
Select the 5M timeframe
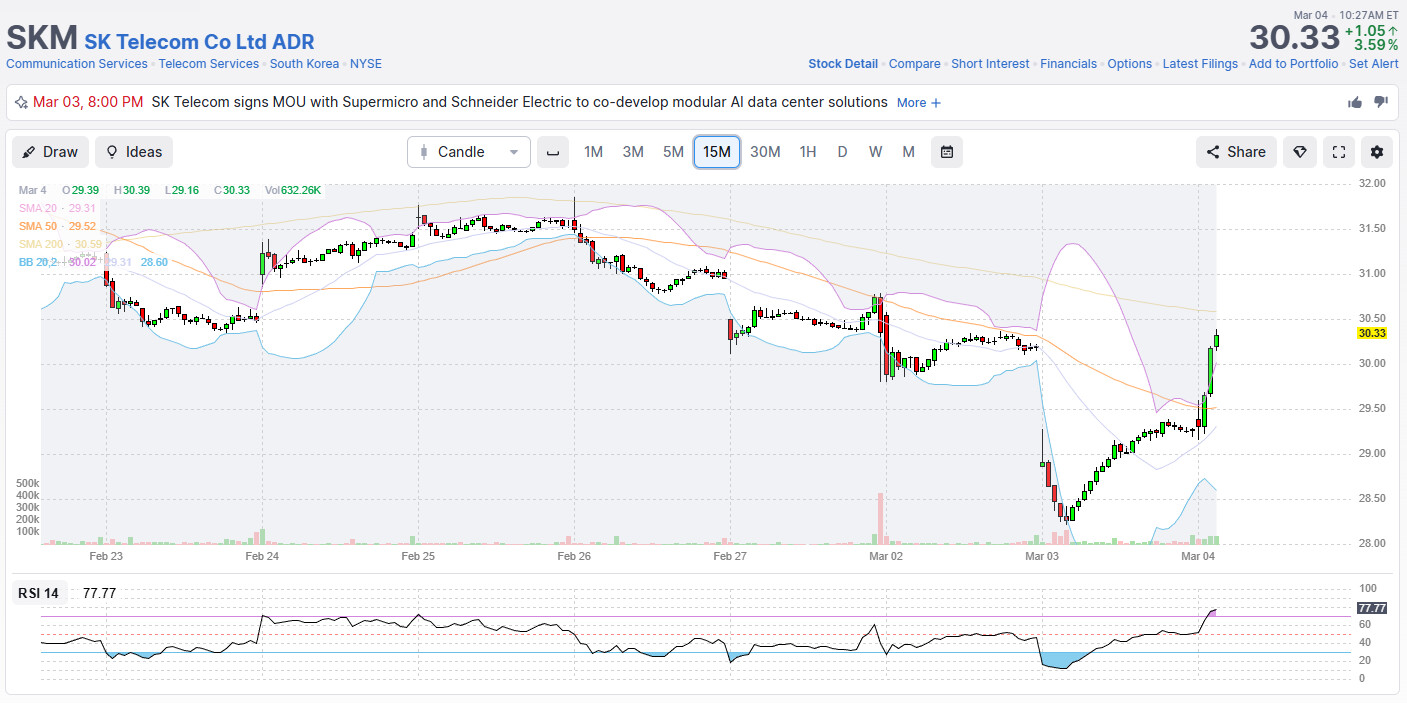coord(673,152)
